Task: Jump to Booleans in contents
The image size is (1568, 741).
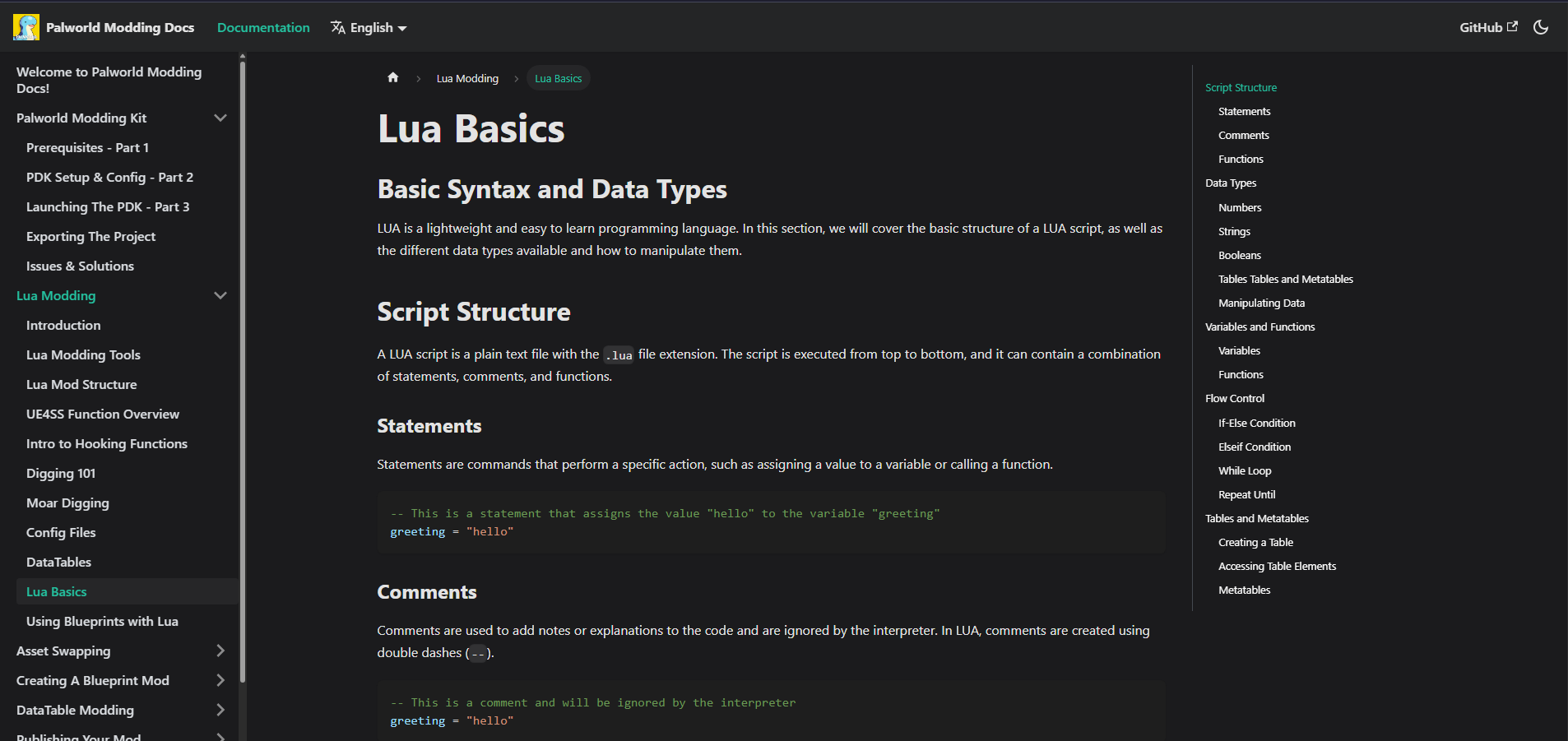Action: (x=1239, y=255)
